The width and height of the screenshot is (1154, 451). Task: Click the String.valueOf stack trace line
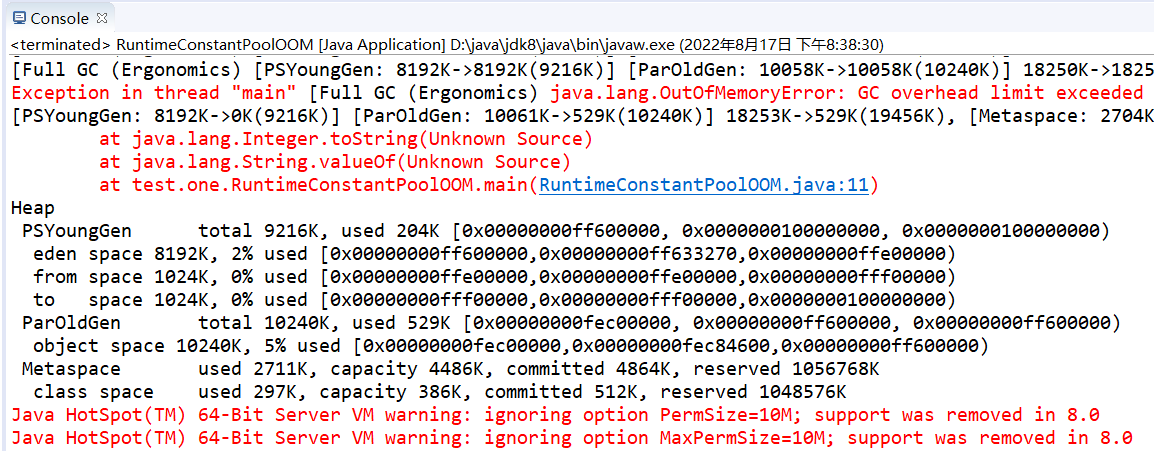point(335,162)
